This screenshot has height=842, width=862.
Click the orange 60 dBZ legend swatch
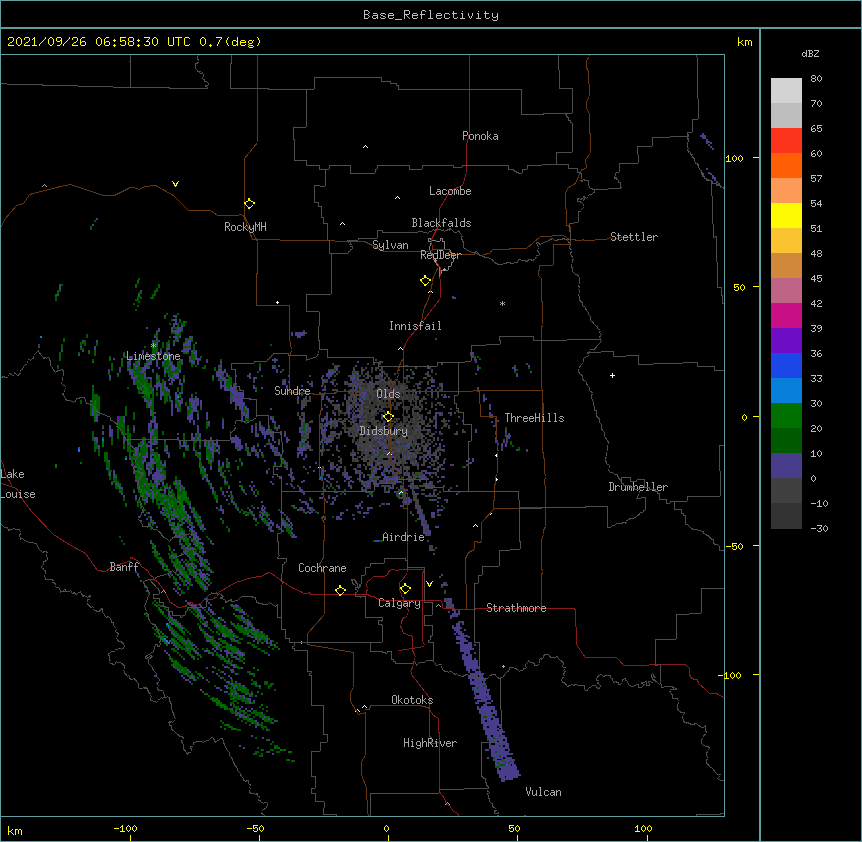coord(786,165)
